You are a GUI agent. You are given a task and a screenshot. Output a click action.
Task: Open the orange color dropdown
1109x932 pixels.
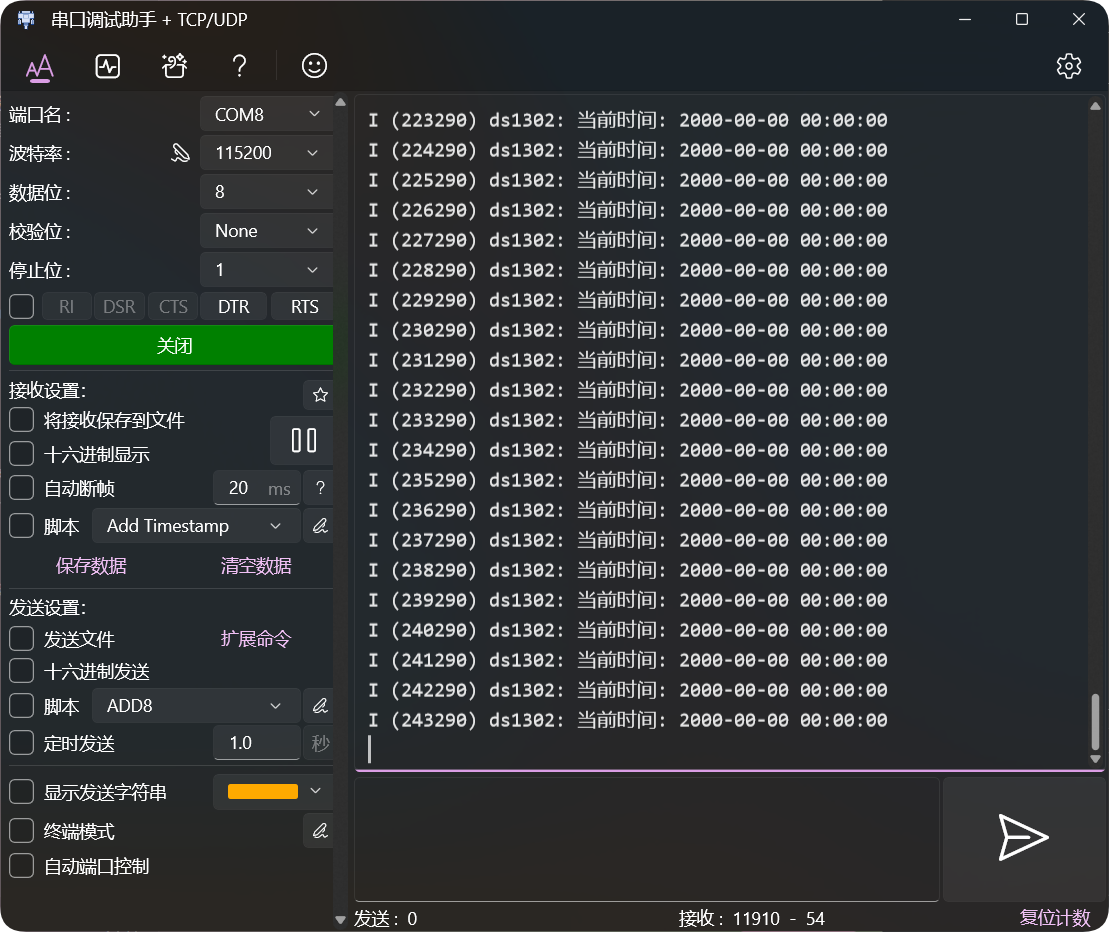coord(273,791)
